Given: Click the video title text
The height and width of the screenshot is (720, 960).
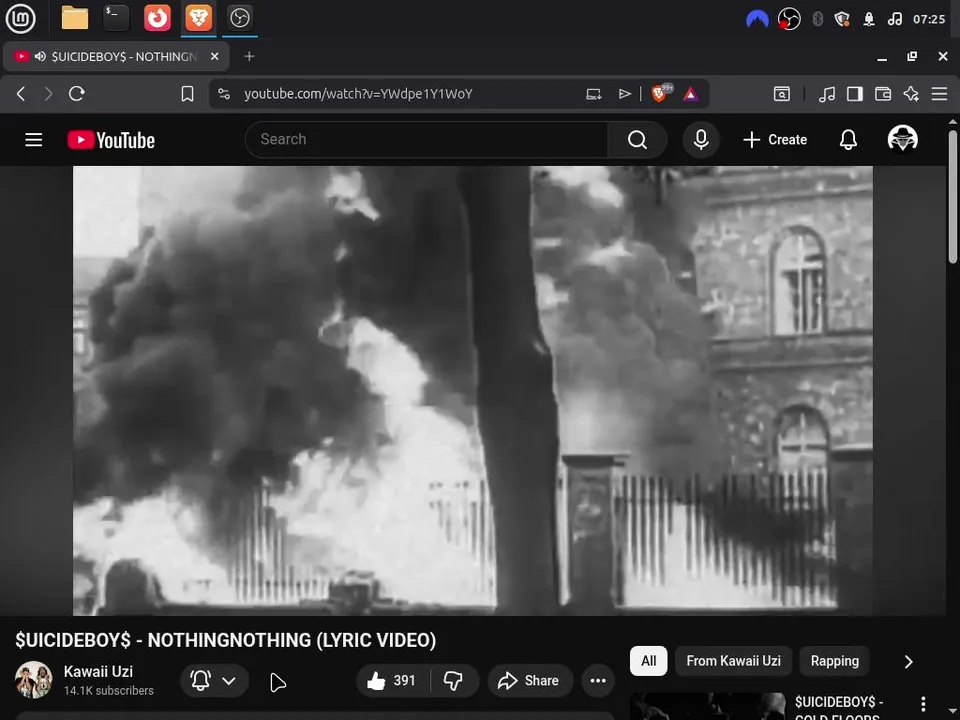Looking at the screenshot, I should 225,640.
